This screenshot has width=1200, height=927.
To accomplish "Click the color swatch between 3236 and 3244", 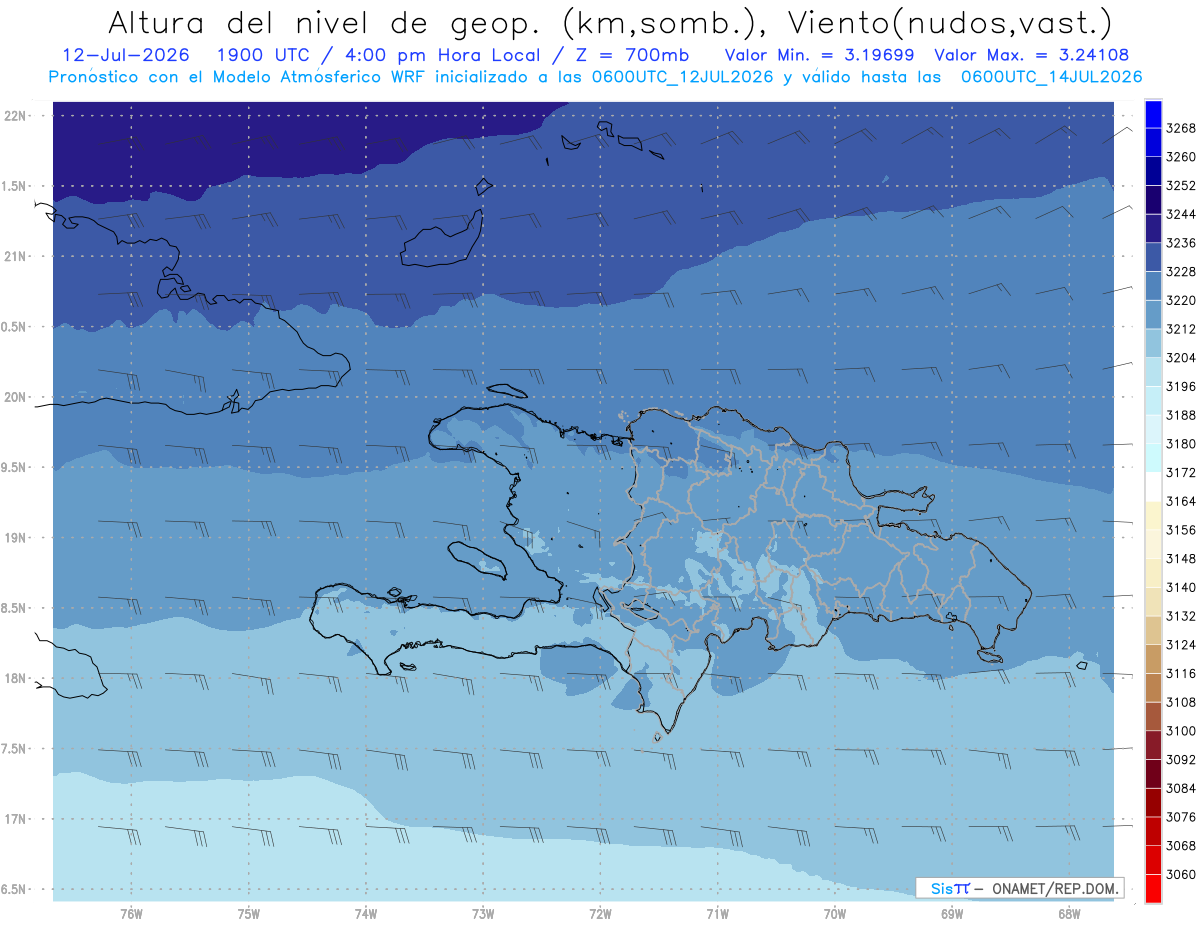I will [x=1153, y=229].
